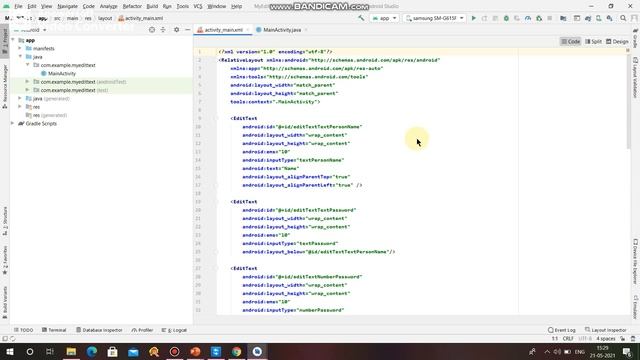This screenshot has height=360, width=640.
Task: Switch to the MainActivity.java tab
Action: pos(282,30)
